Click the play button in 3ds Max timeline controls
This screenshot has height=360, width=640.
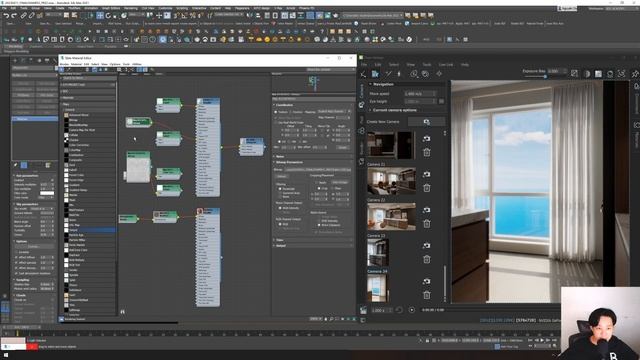pos(542,340)
